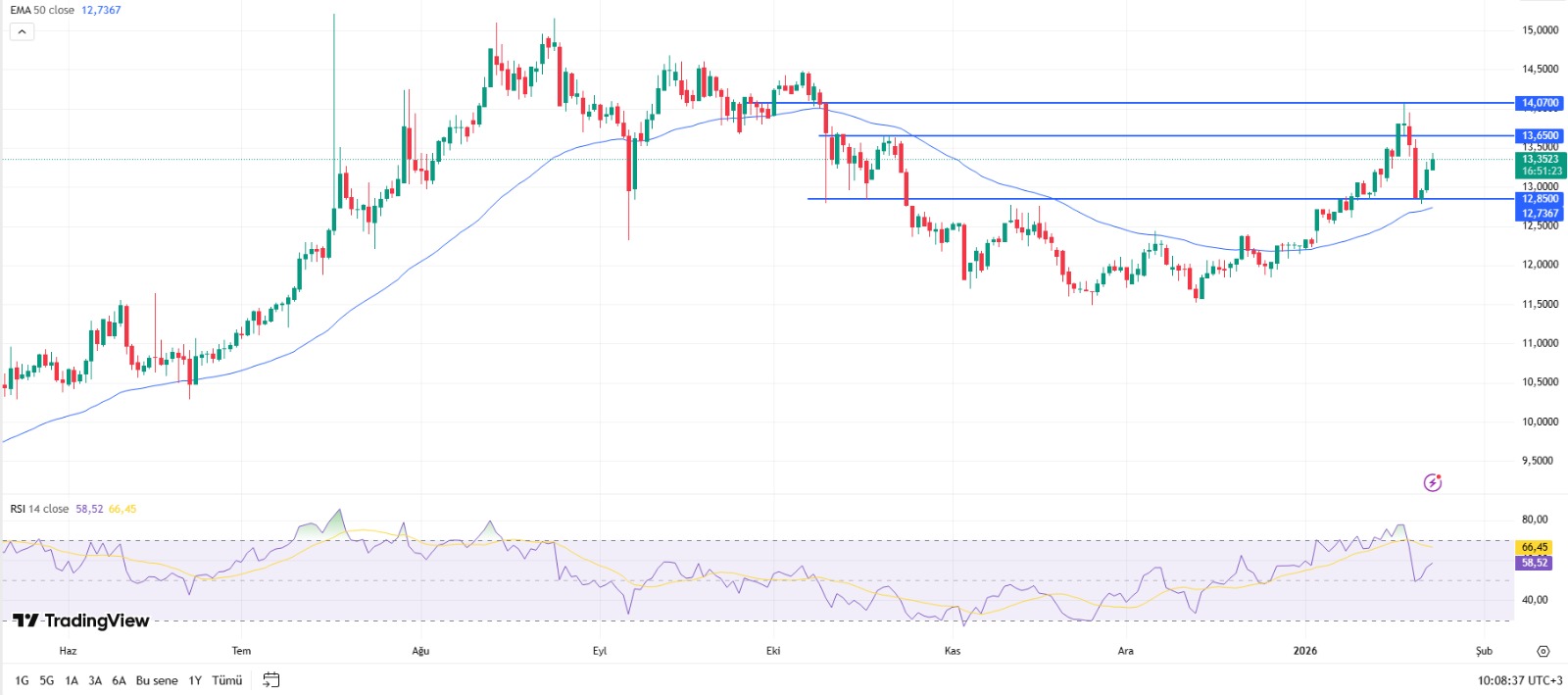The image size is (1568, 695).
Task: Collapse the indicator legend with arrow
Action: point(22,31)
